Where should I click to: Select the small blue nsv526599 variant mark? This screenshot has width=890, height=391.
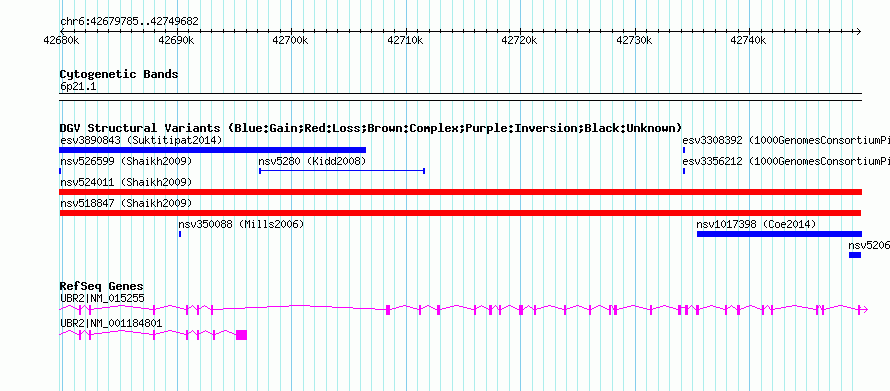point(60,171)
